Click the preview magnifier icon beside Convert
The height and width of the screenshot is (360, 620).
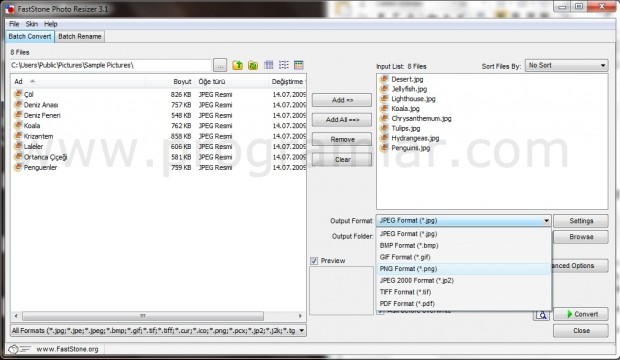tap(542, 315)
